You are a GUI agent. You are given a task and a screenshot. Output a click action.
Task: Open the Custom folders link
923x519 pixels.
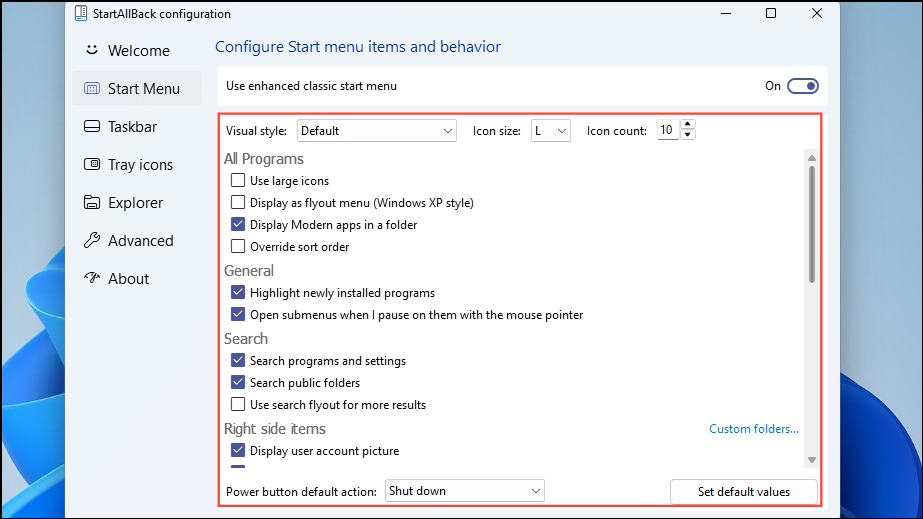753,428
